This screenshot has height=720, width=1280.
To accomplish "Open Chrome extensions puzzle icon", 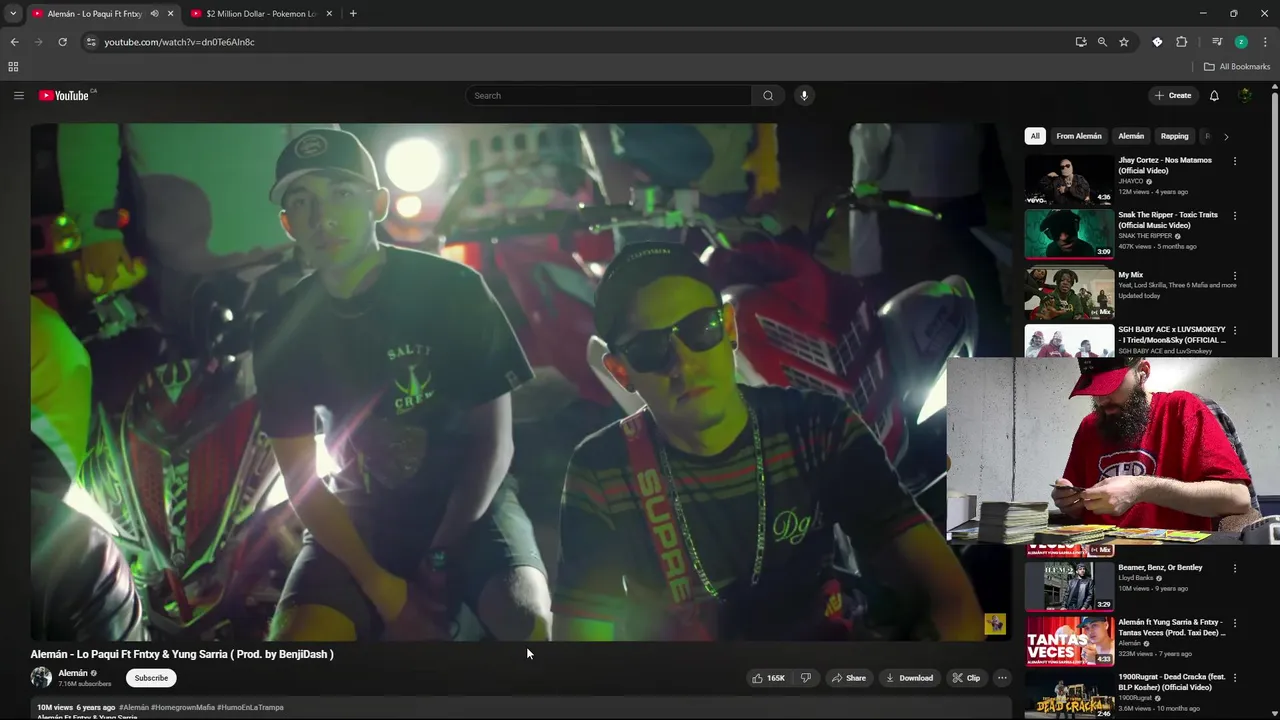I will 1181,42.
